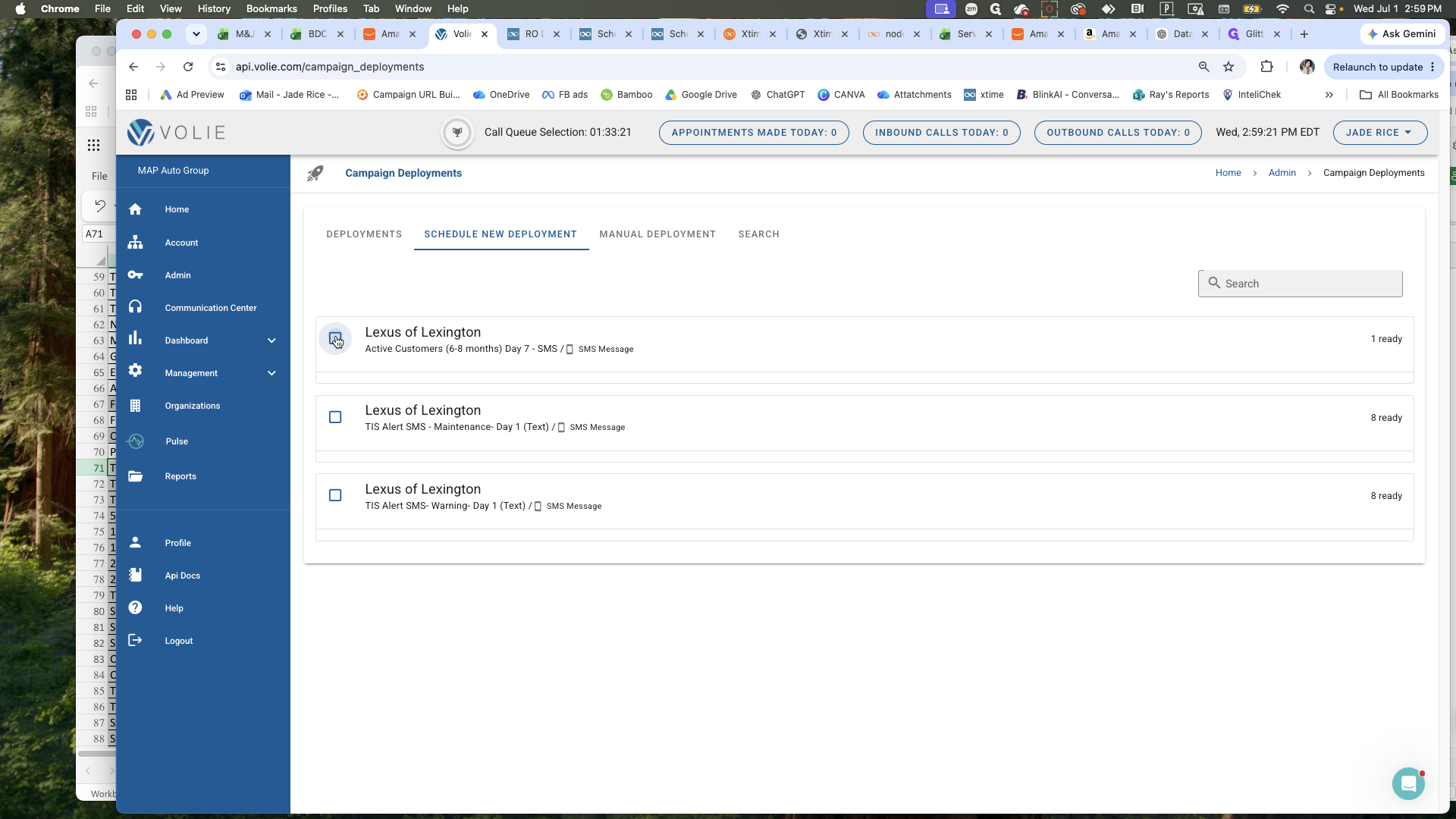Click the Logout icon
Image resolution: width=1456 pixels, height=819 pixels.
(135, 640)
